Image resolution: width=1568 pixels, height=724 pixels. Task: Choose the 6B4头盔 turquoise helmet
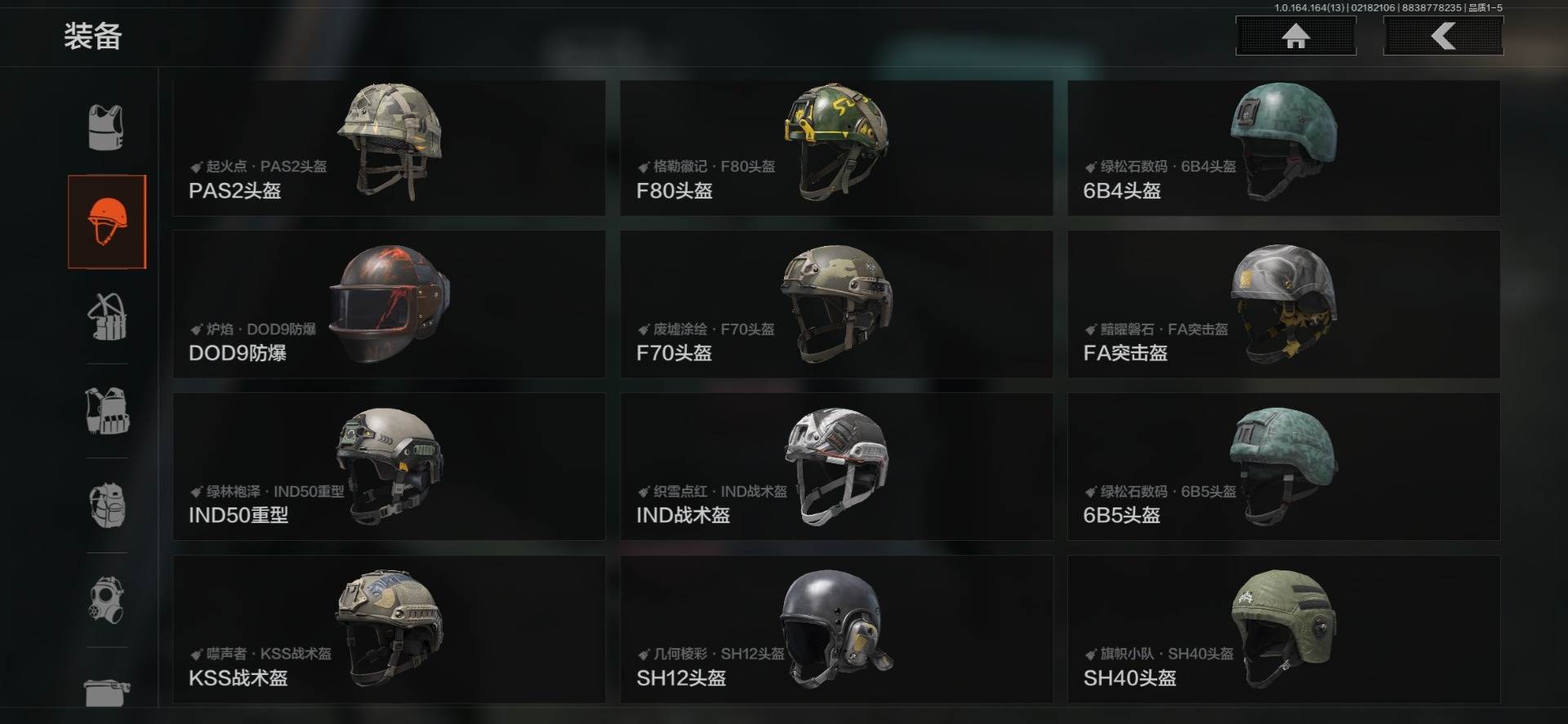(x=1284, y=148)
